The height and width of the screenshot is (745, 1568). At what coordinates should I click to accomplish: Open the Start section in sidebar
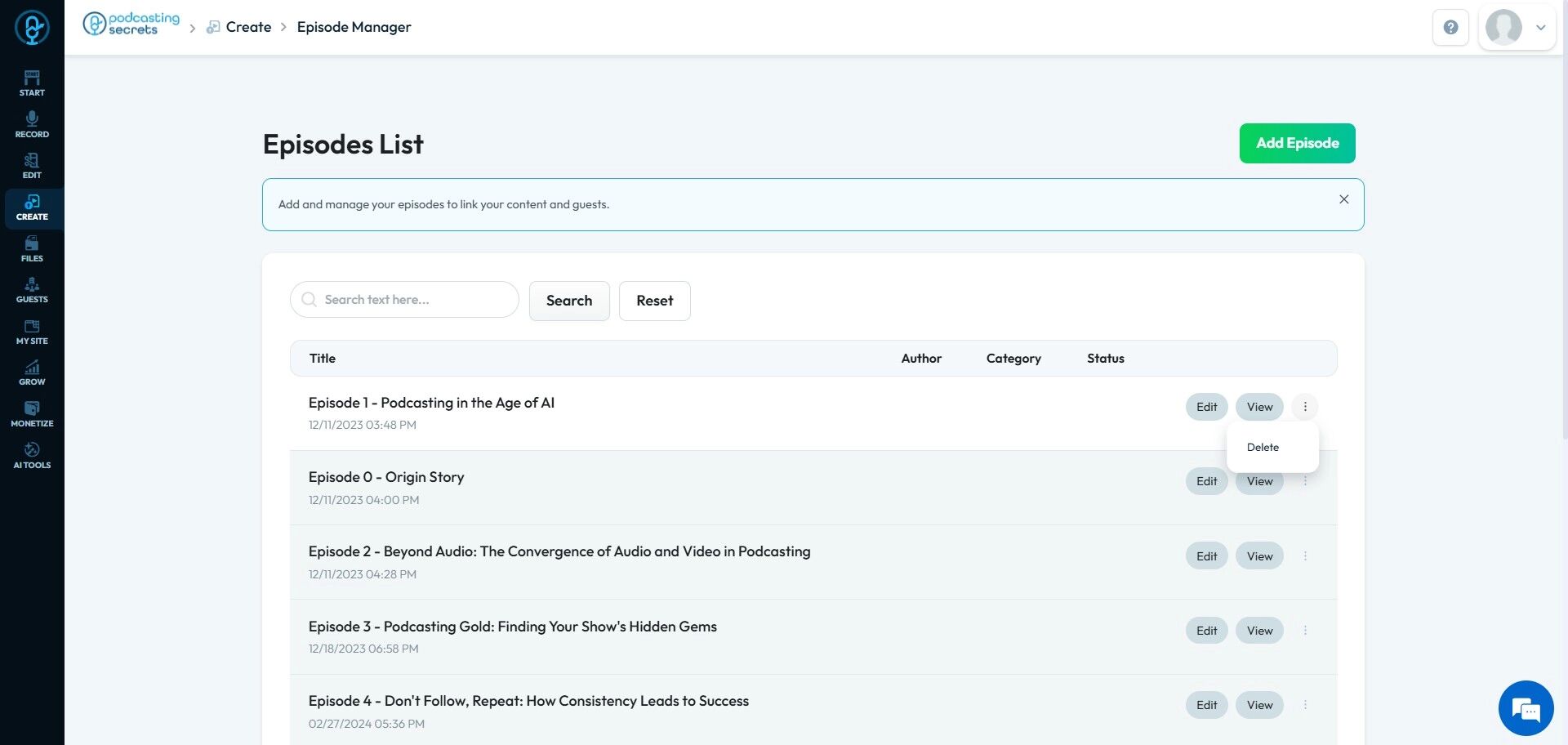[32, 83]
